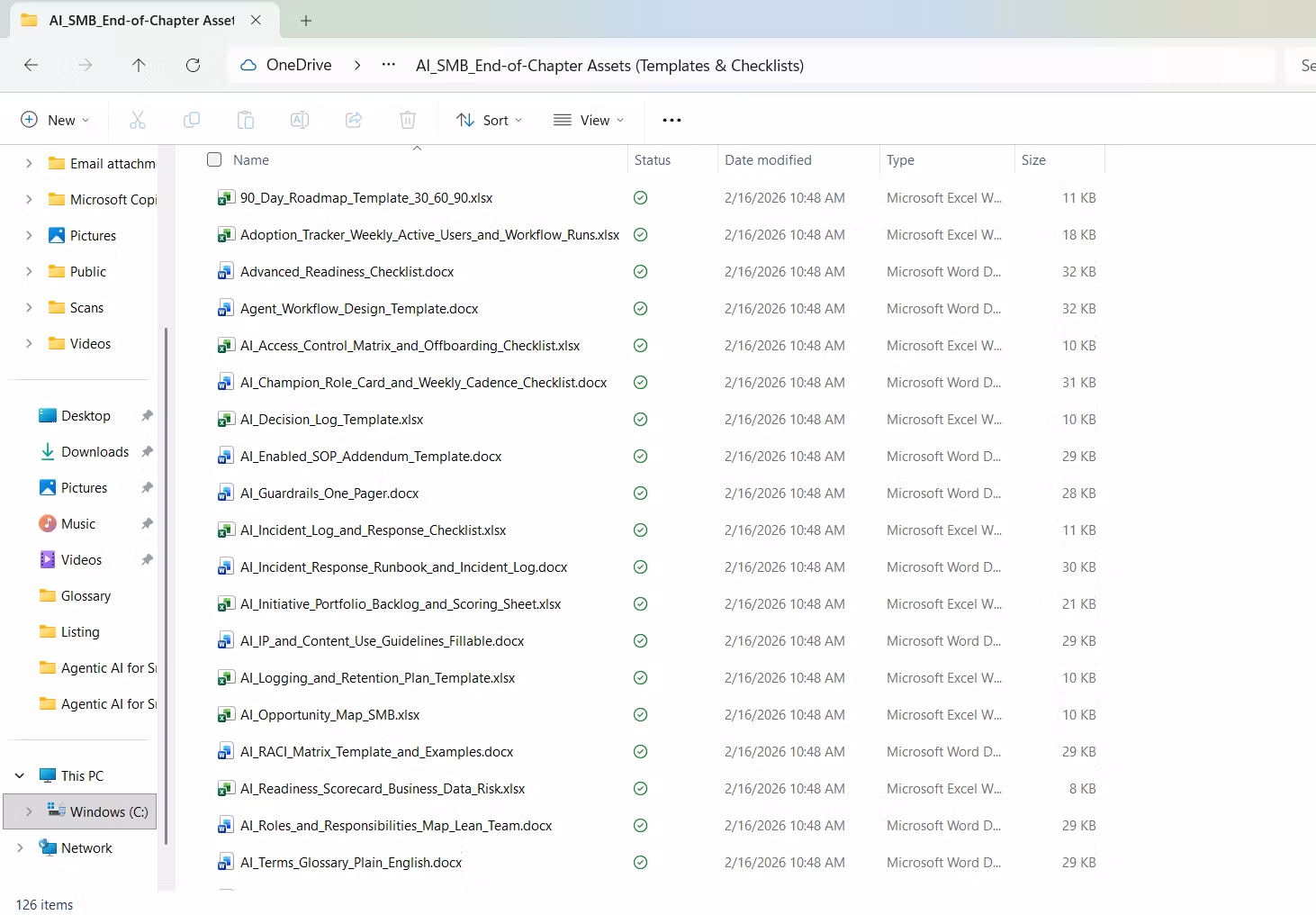The image size is (1316, 915).
Task: Click the folder path in address bar
Action: coord(609,65)
